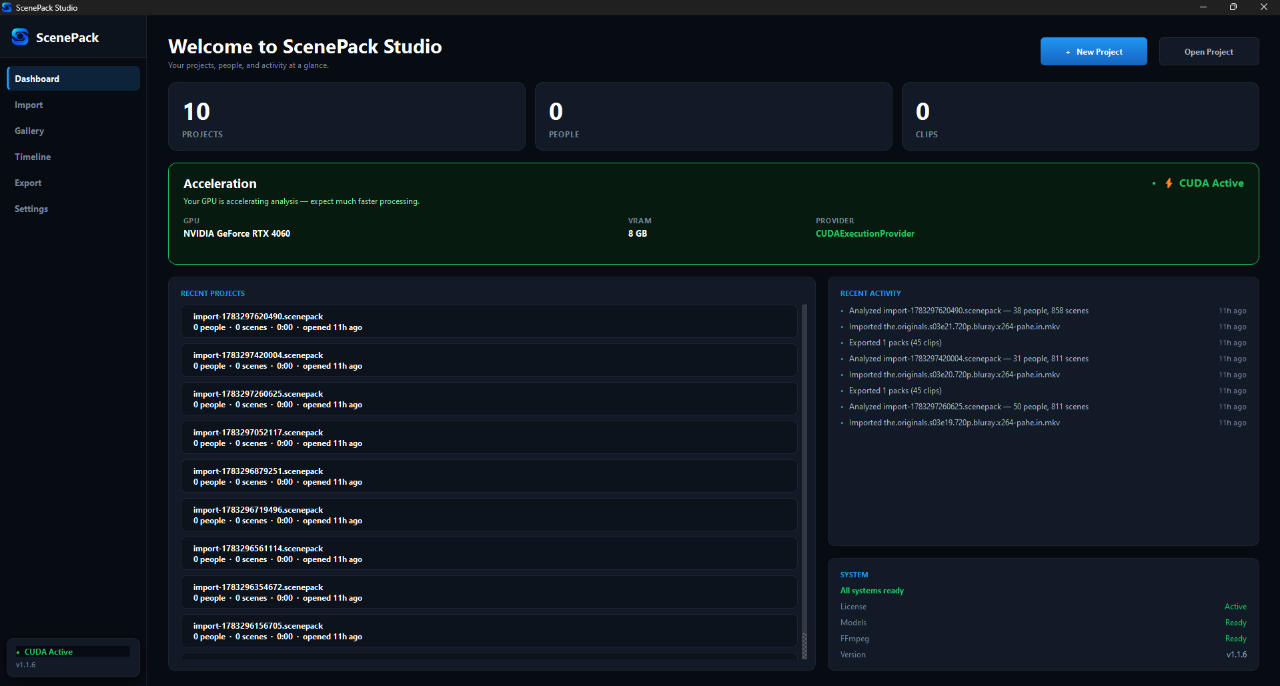Click the CUDAExecutionProvider value
Viewport: 1280px width, 686px height.
[865, 233]
